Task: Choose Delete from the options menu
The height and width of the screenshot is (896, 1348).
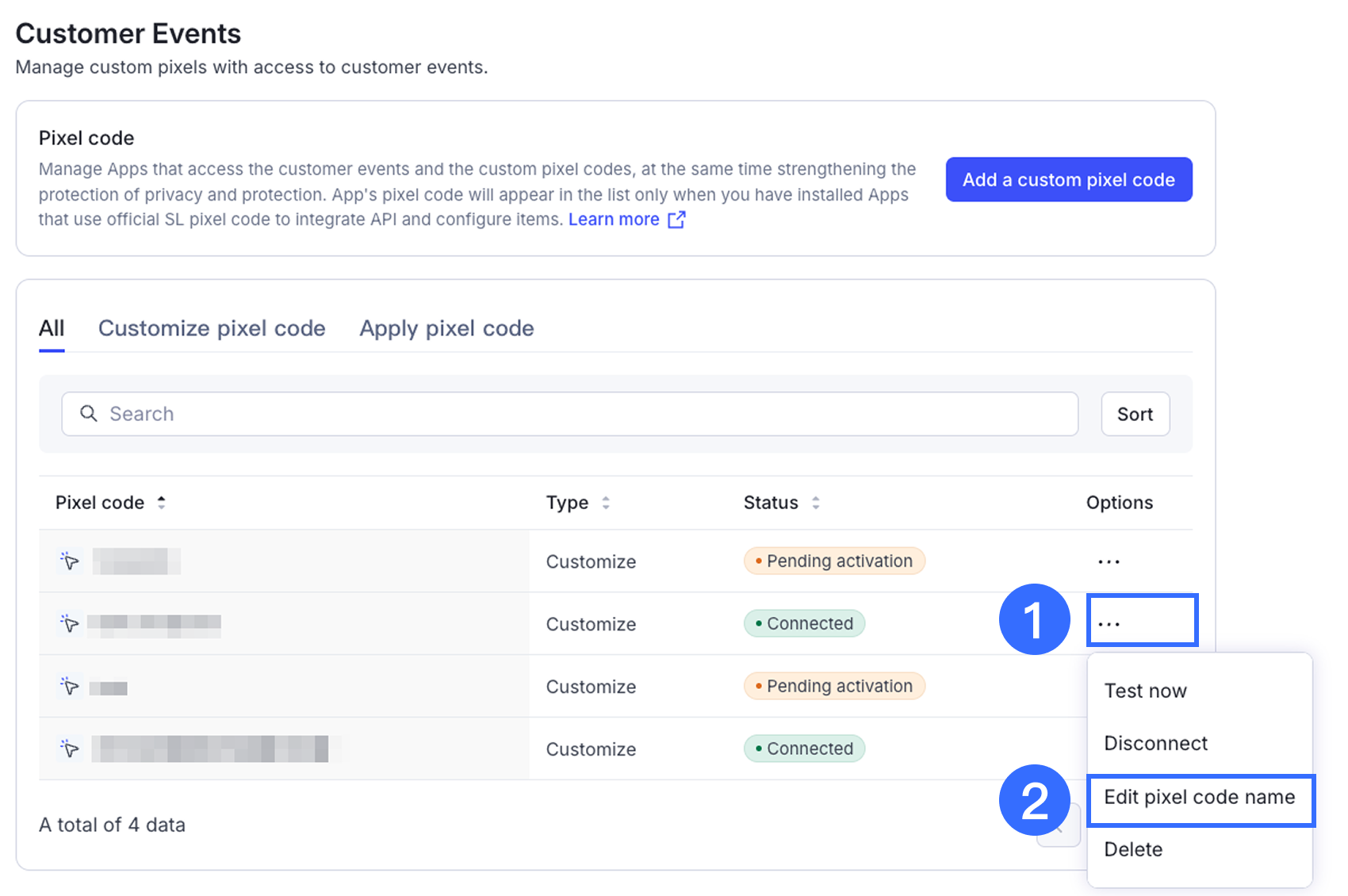Action: point(1133,849)
